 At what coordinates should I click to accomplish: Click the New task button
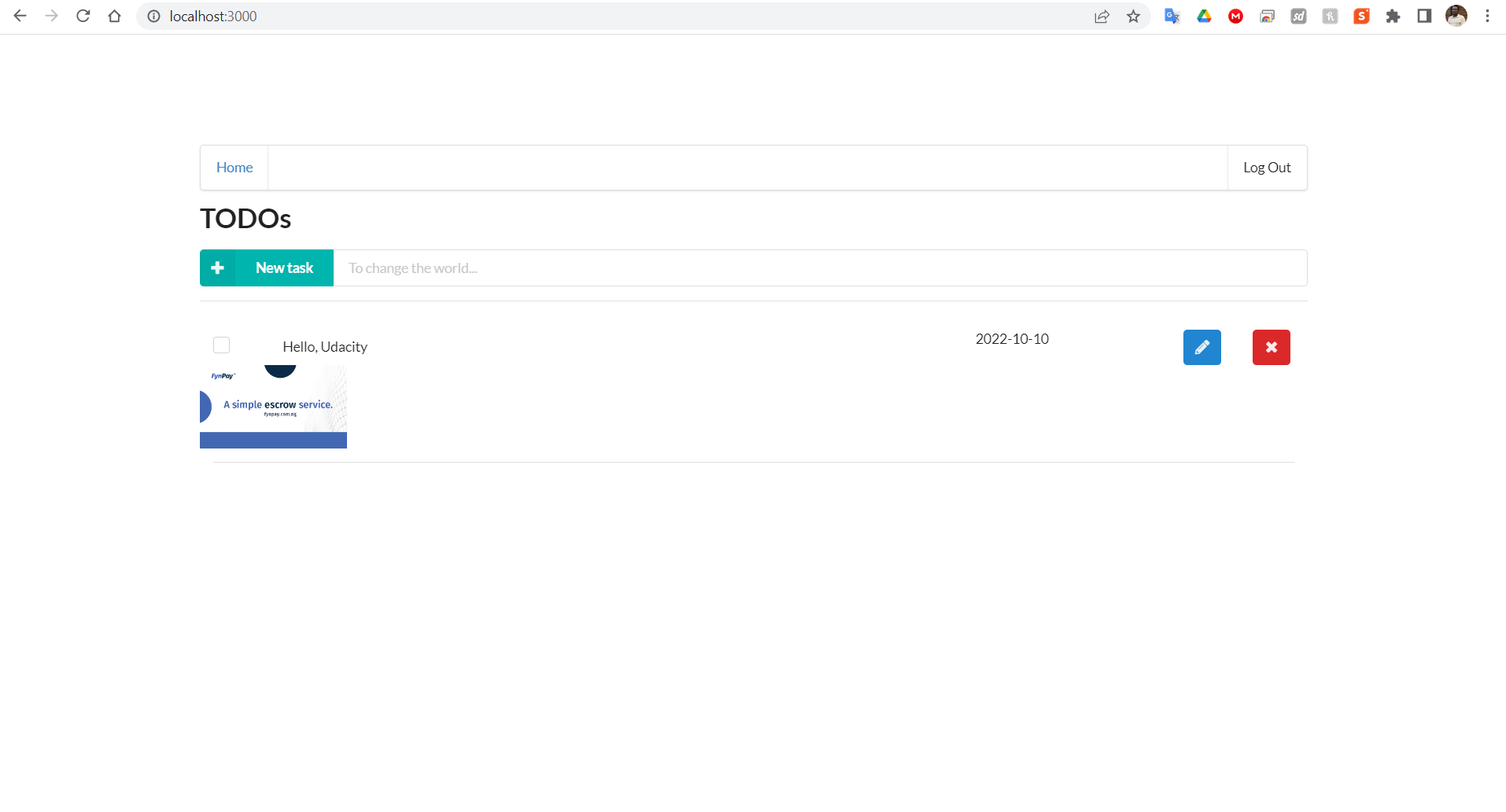click(267, 268)
